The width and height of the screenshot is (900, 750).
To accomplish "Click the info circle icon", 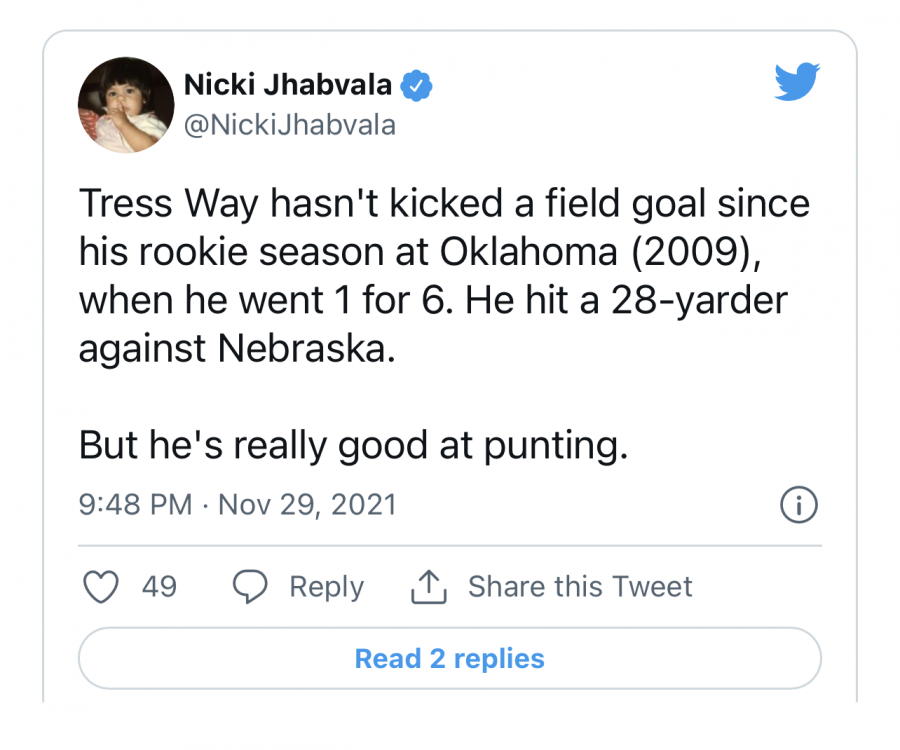I will tap(798, 505).
